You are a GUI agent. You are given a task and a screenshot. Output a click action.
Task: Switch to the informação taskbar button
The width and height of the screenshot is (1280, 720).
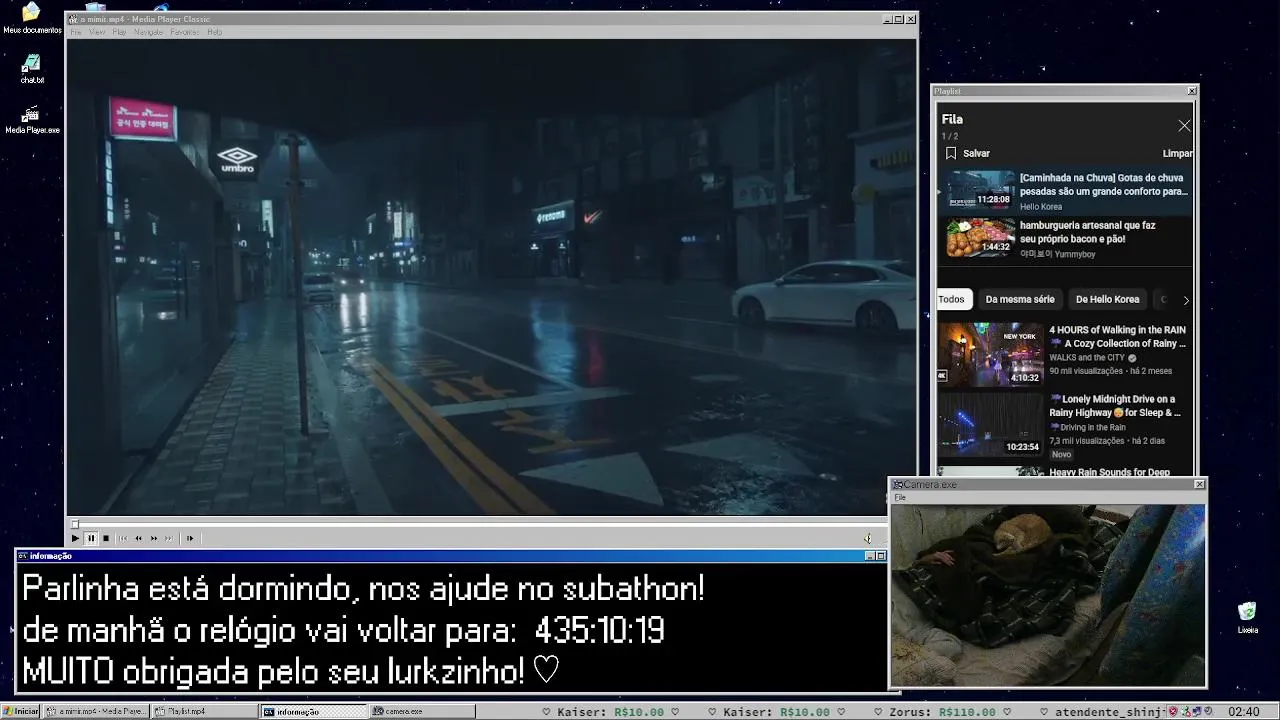point(314,711)
